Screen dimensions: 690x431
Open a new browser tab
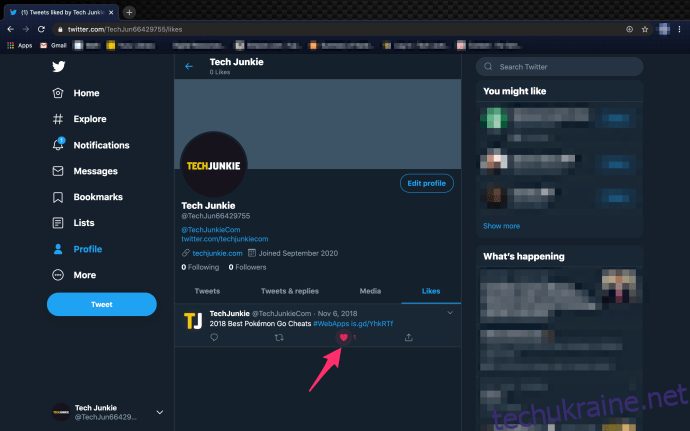[129, 12]
